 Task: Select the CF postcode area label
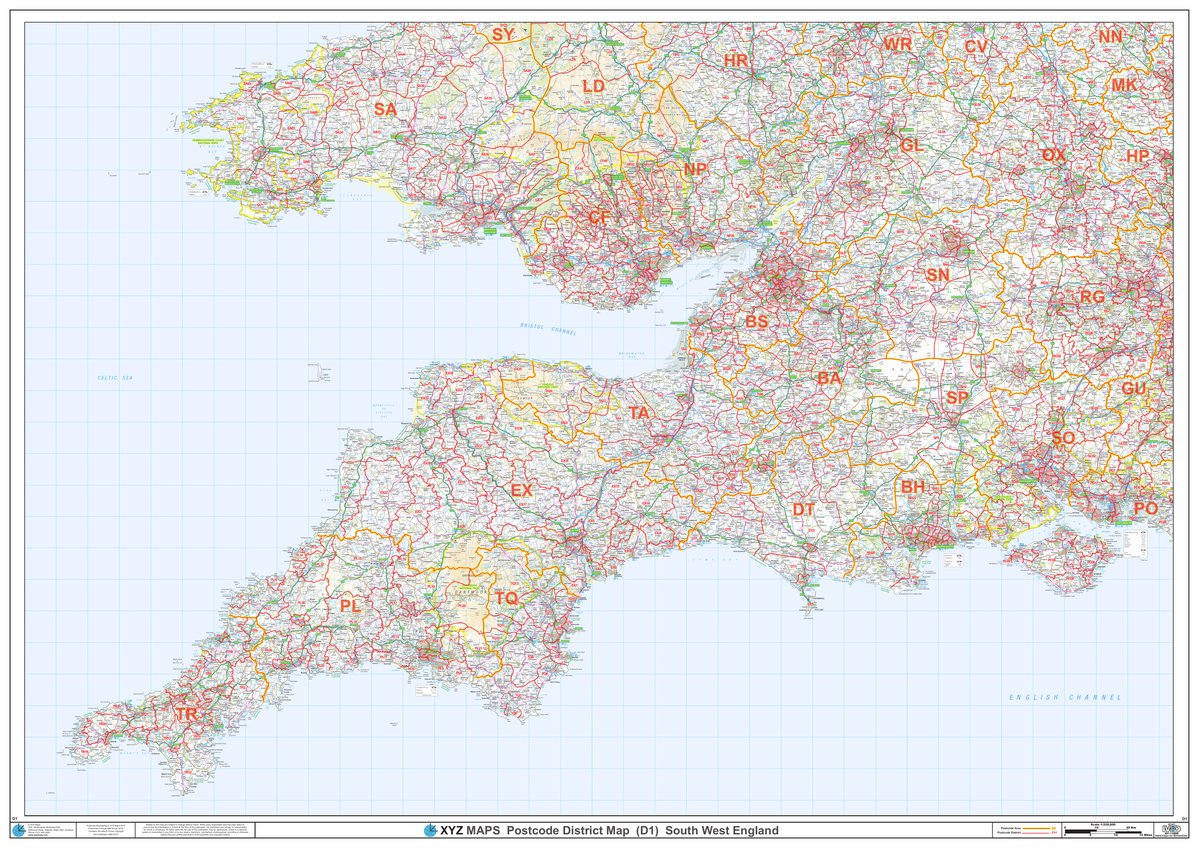pos(598,217)
